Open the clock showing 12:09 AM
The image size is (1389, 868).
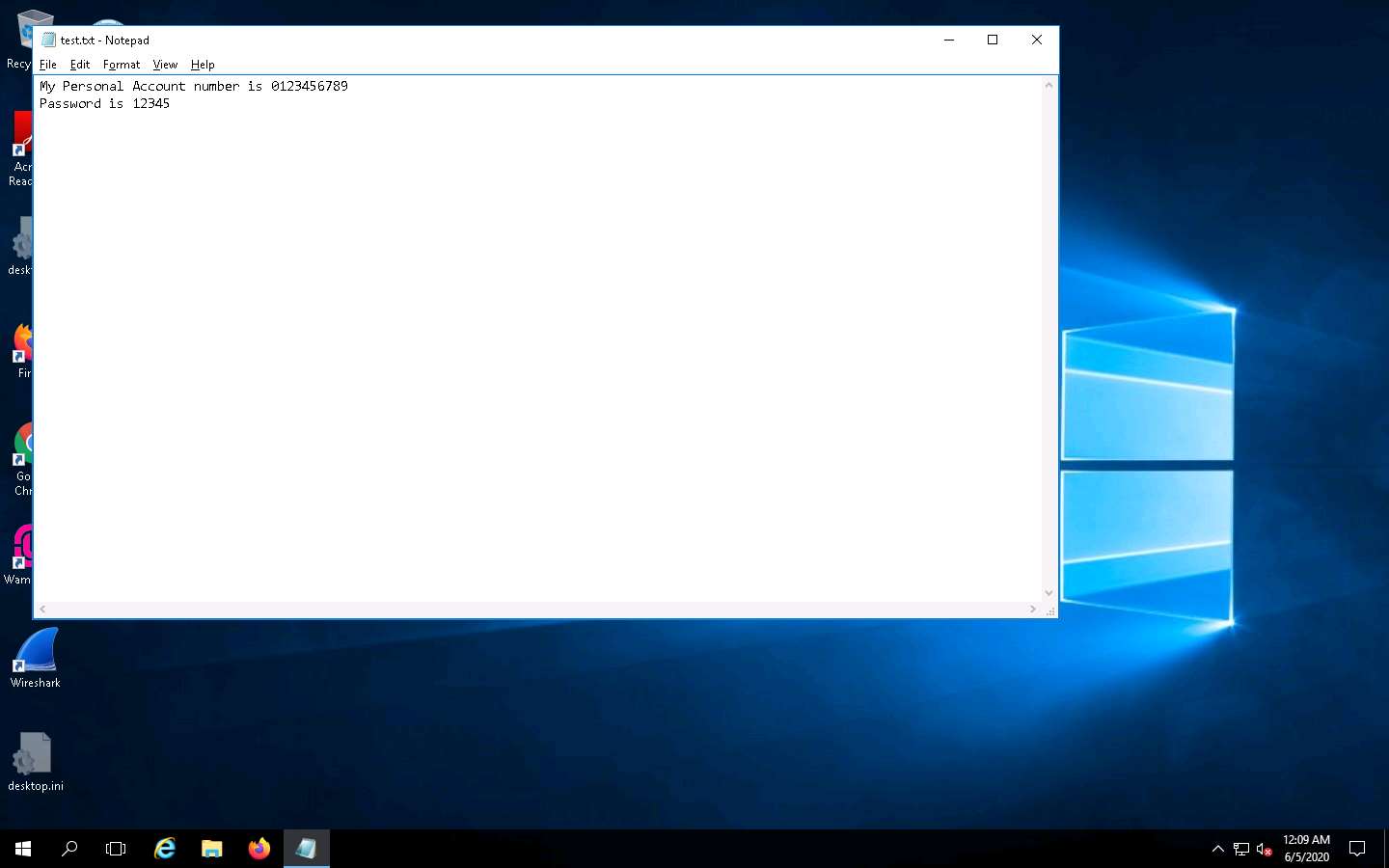coord(1307,849)
